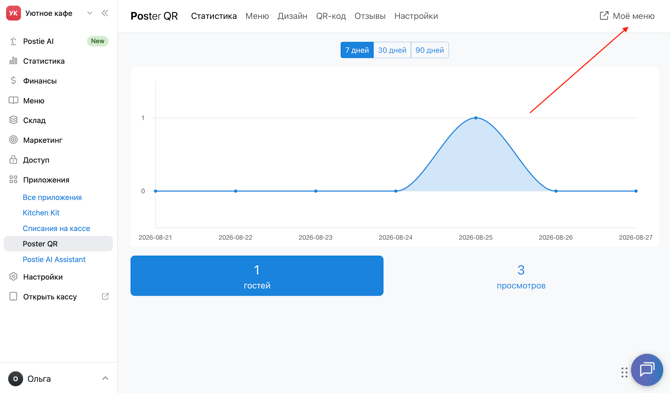Image resolution: width=670 pixels, height=393 pixels.
Task: Click the Доступ lock icon
Action: coord(13,160)
